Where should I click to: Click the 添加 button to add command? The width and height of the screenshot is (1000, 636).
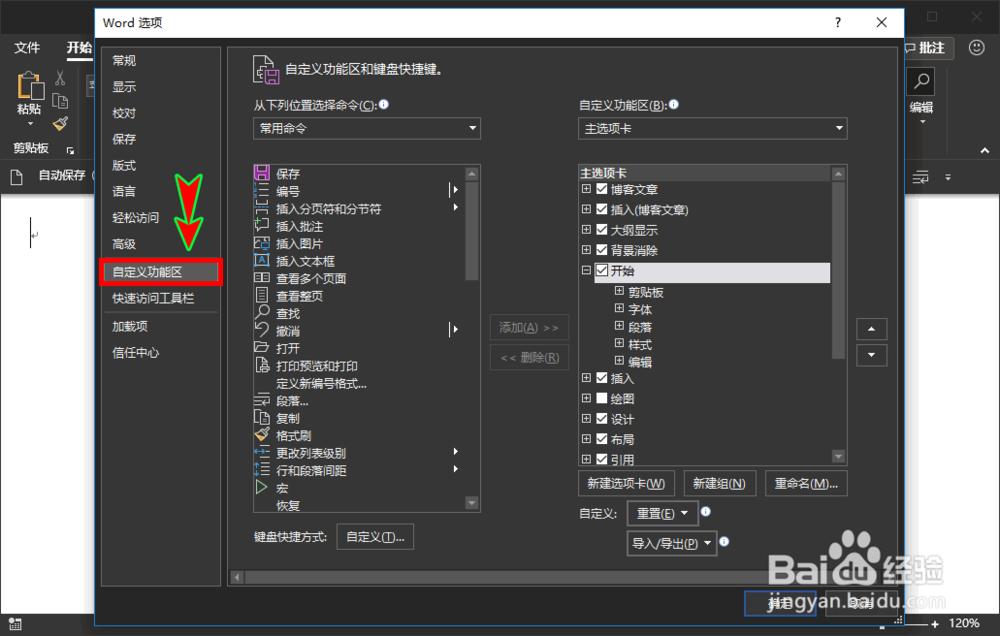(x=528, y=327)
